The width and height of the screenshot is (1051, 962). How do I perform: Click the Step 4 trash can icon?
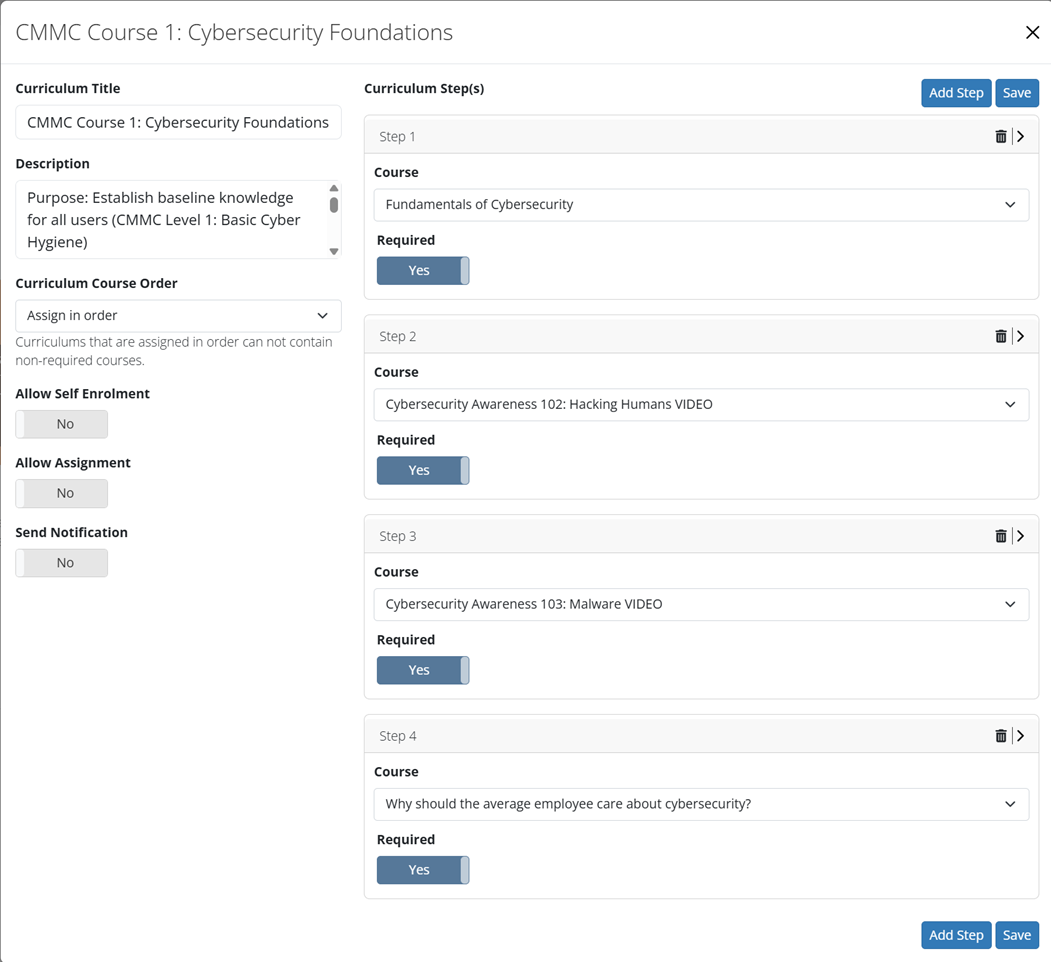1001,736
